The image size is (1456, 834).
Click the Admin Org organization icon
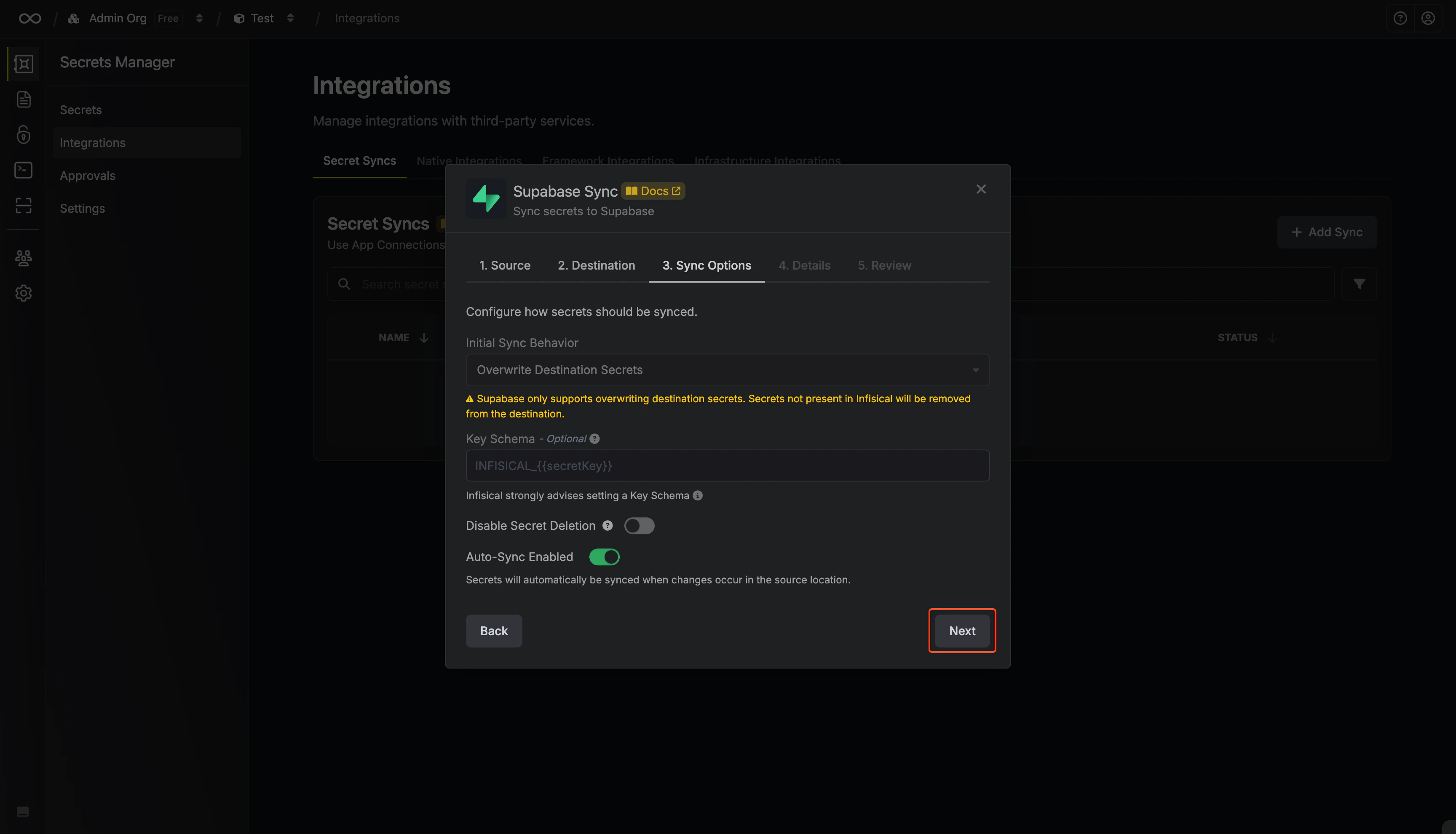point(73,19)
